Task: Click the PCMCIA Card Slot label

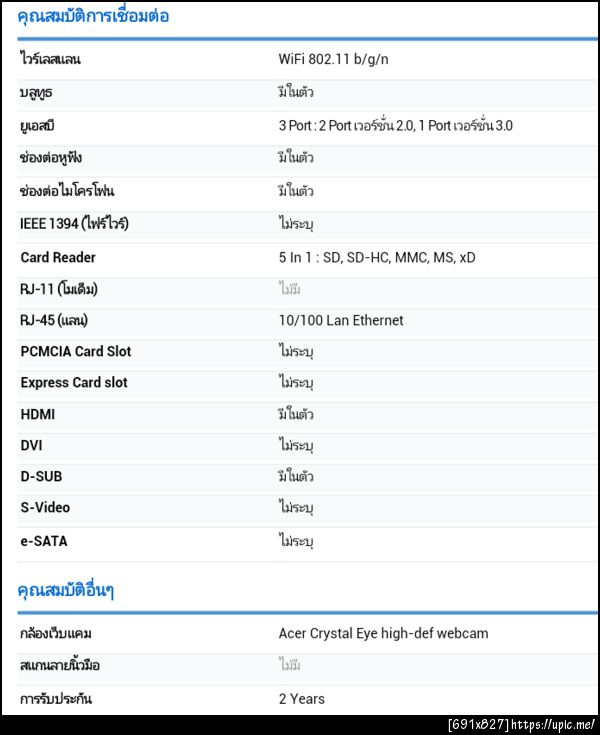Action: click(76, 351)
